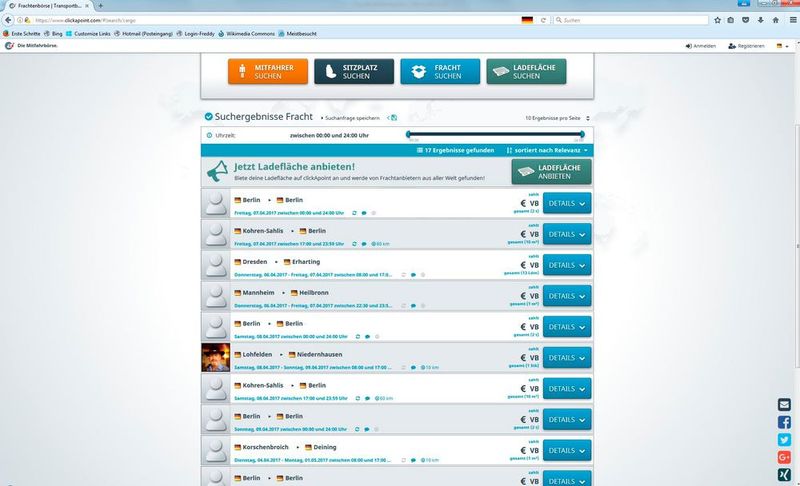The image size is (800, 486).
Task: Click the reload page icon
Action: pos(543,20)
